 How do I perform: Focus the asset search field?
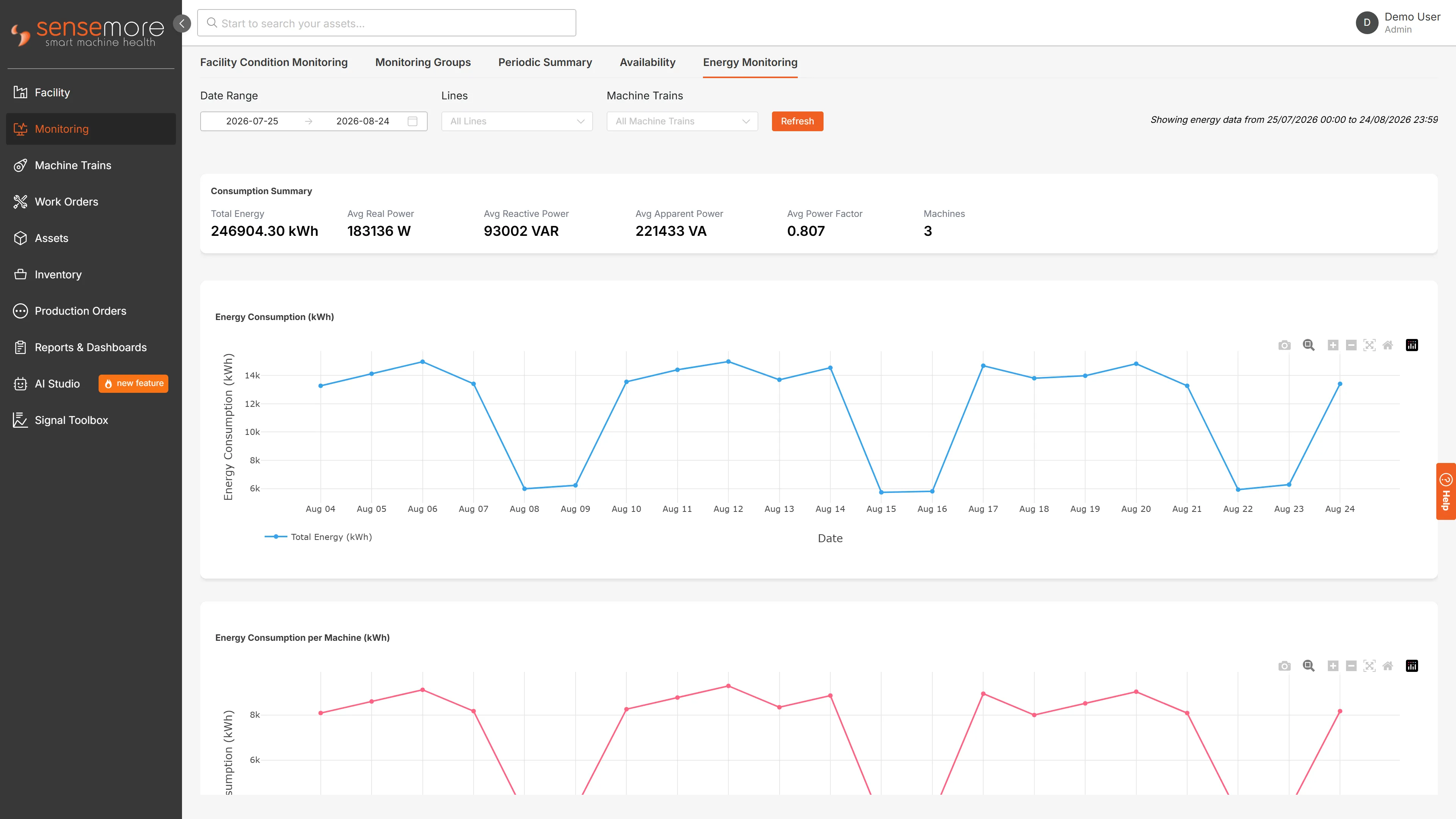tap(387, 23)
